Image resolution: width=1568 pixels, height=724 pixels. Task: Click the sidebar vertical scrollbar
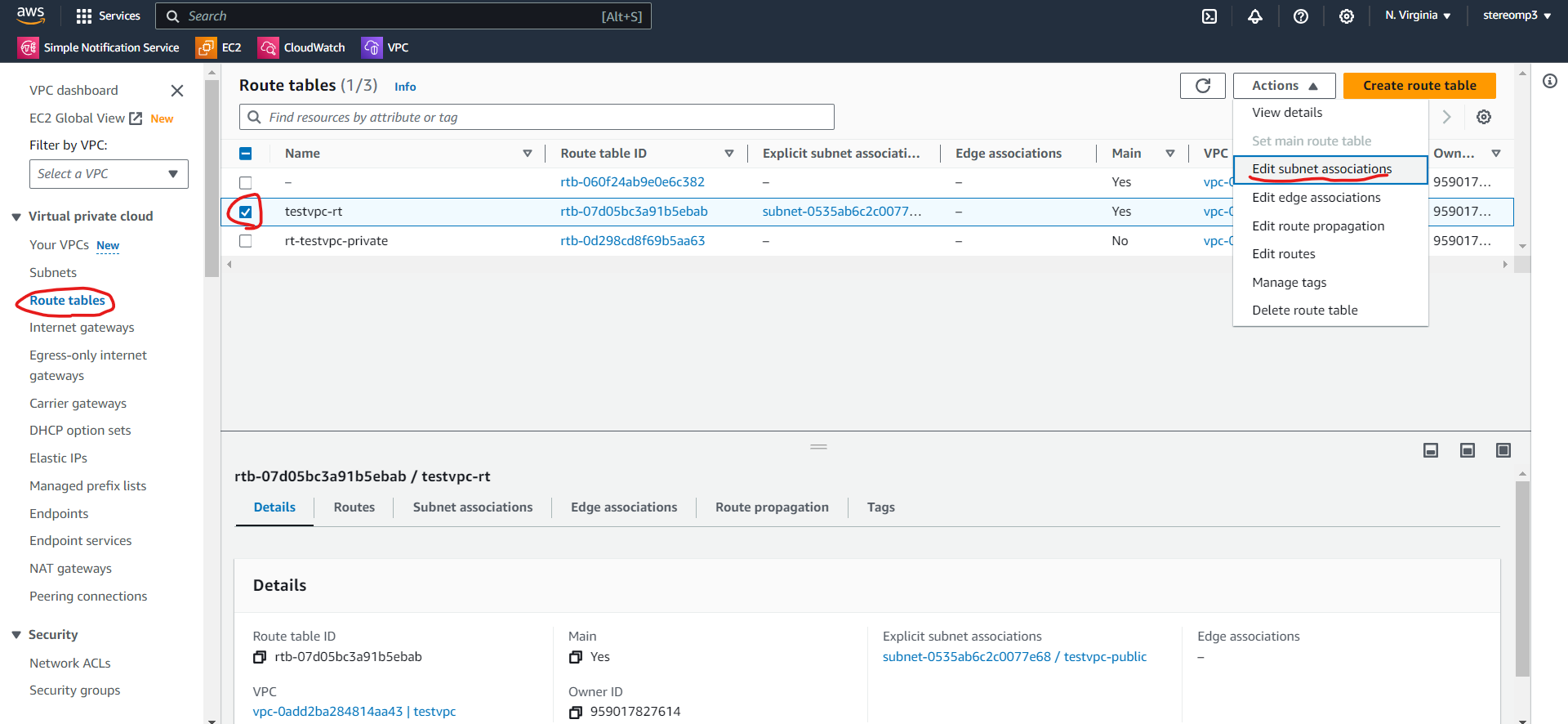coord(212,180)
